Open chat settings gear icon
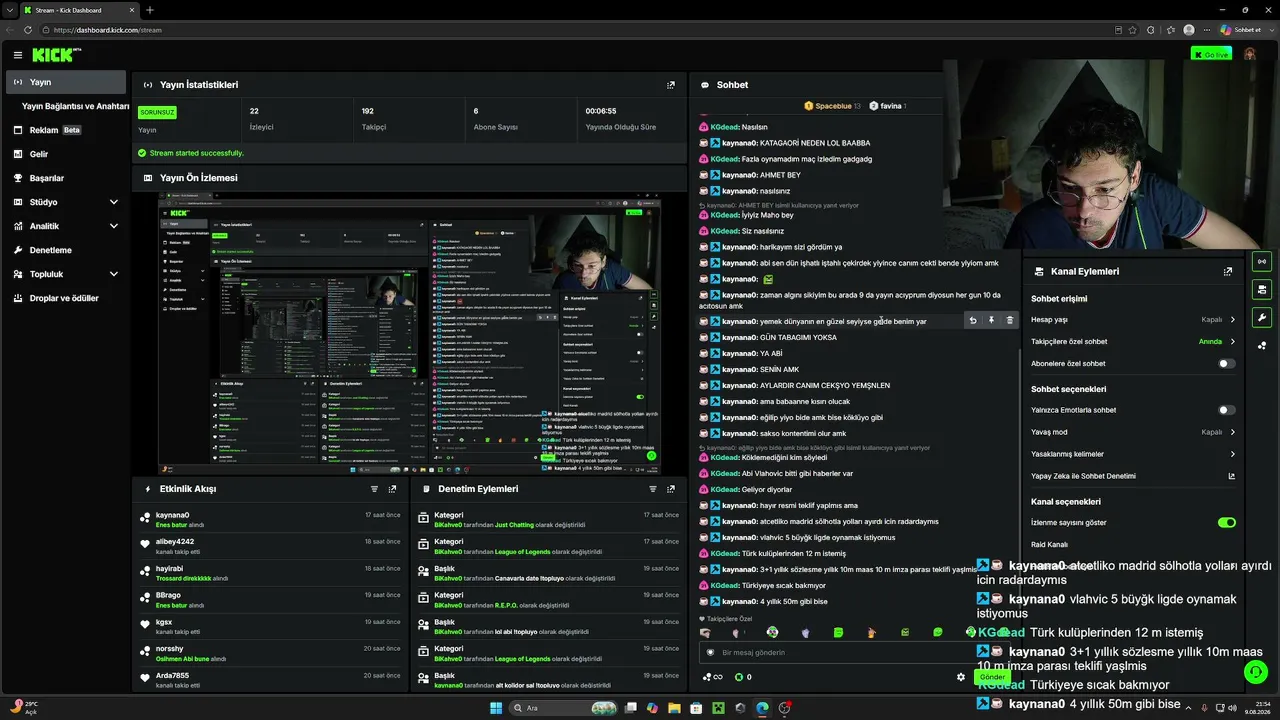This screenshot has width=1280, height=720. click(961, 677)
